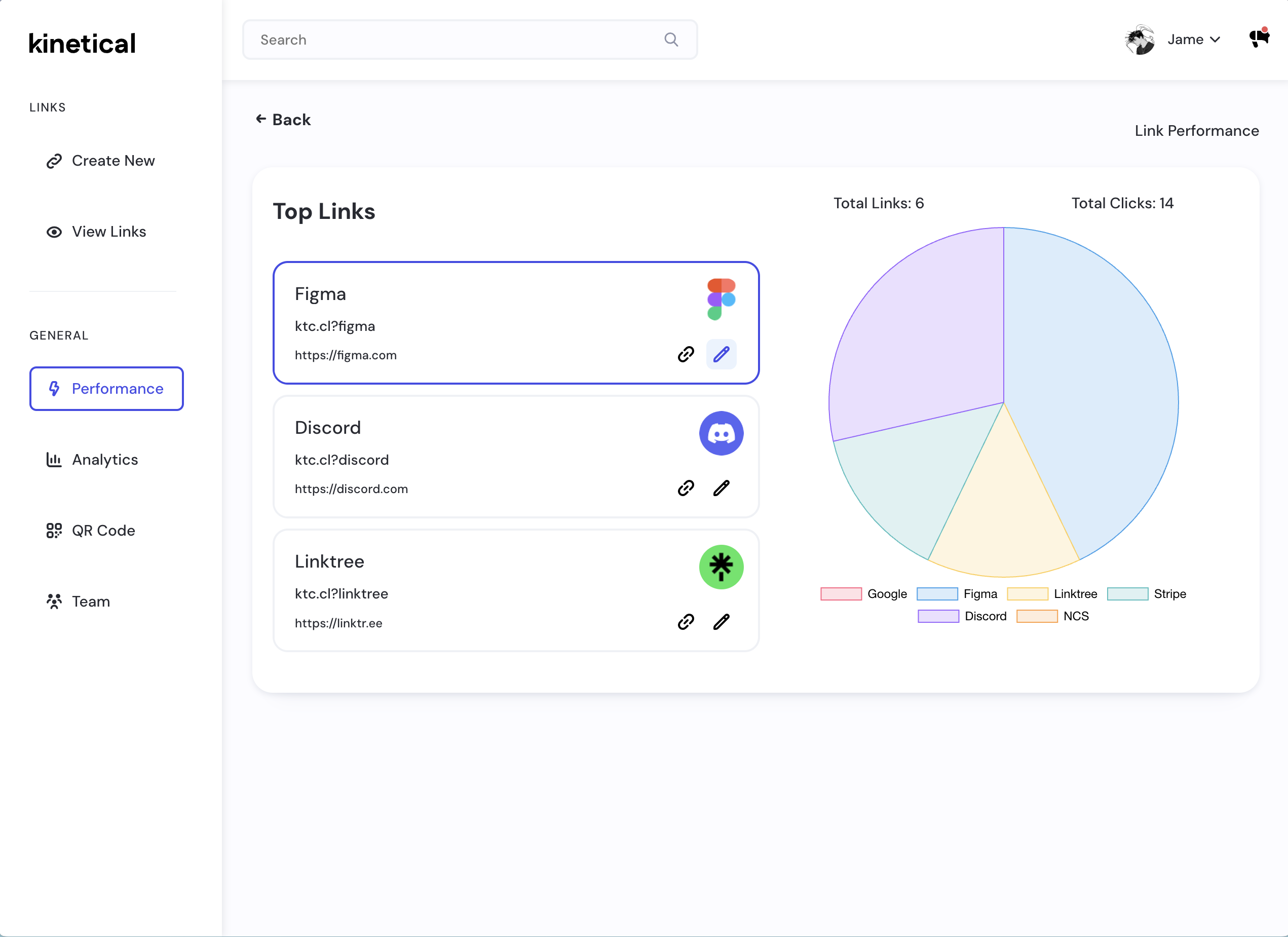Click the Performance lightning icon
The height and width of the screenshot is (937, 1288).
(54, 388)
